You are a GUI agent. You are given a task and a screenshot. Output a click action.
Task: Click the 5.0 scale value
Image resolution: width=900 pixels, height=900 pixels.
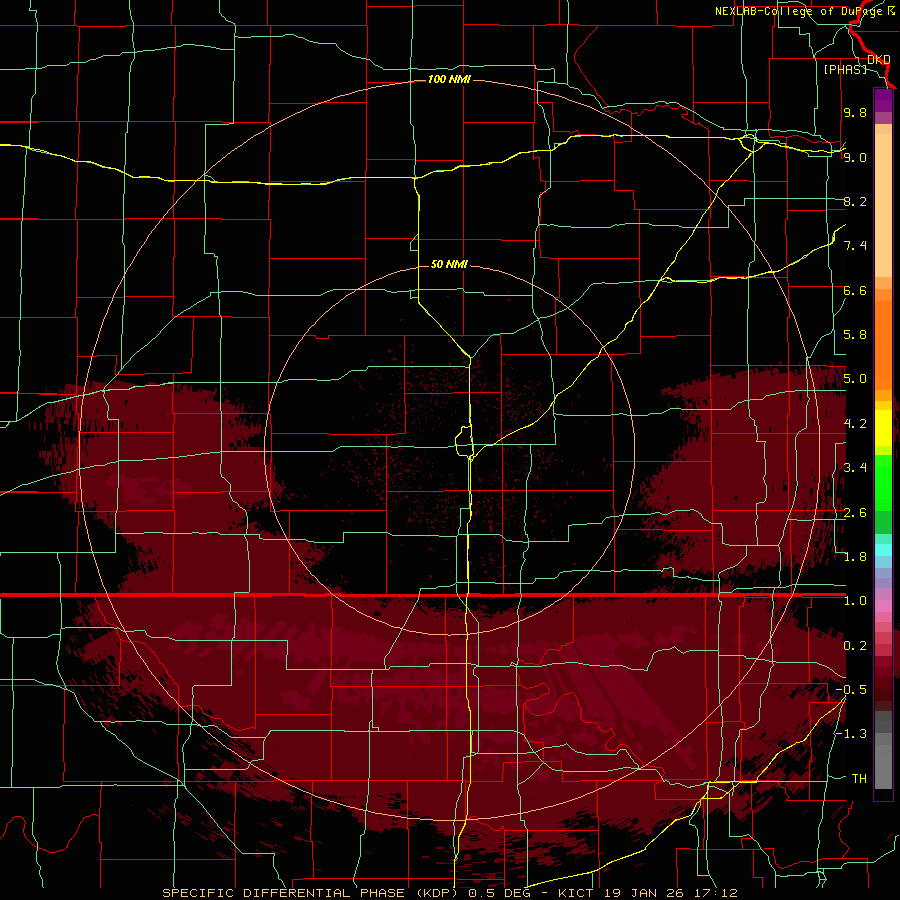855,379
